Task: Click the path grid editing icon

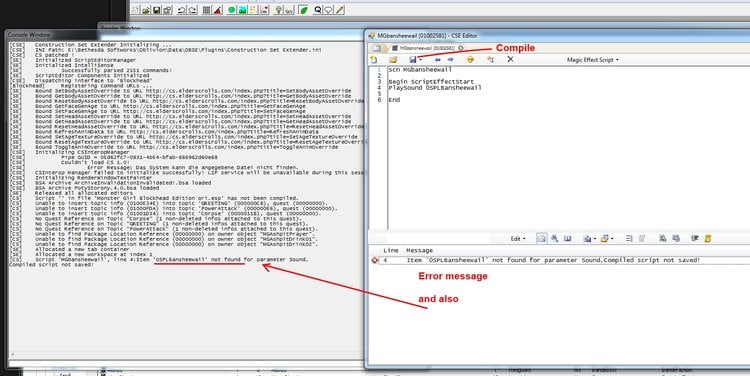Action: [x=254, y=10]
